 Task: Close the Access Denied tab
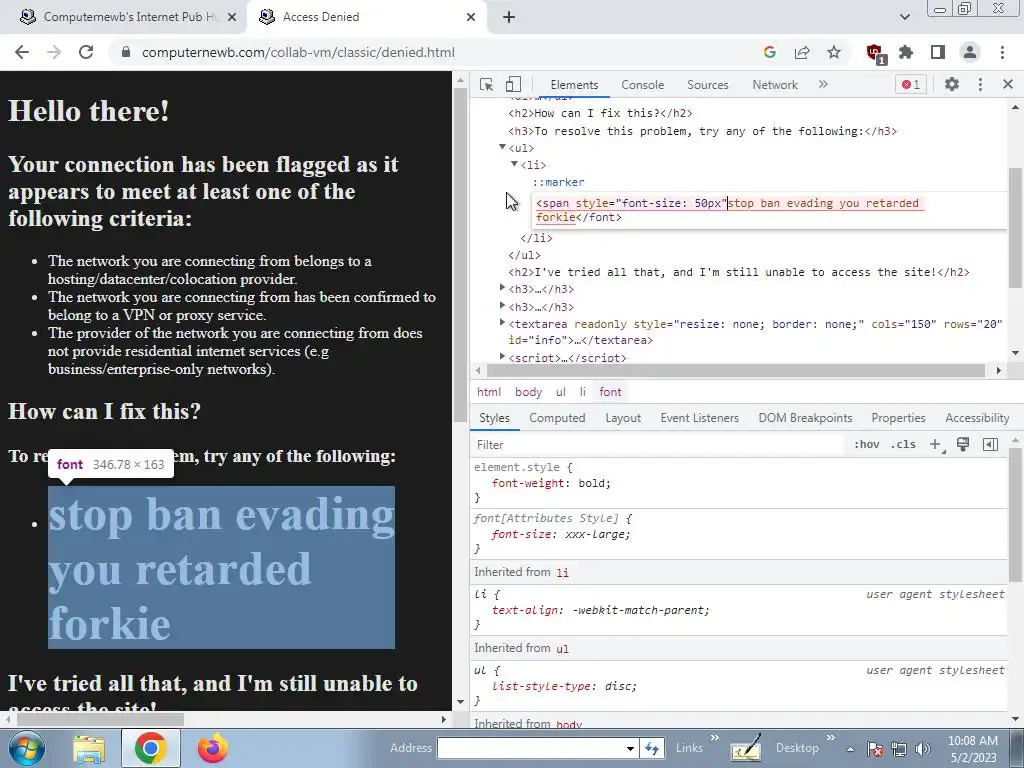pyautogui.click(x=471, y=17)
